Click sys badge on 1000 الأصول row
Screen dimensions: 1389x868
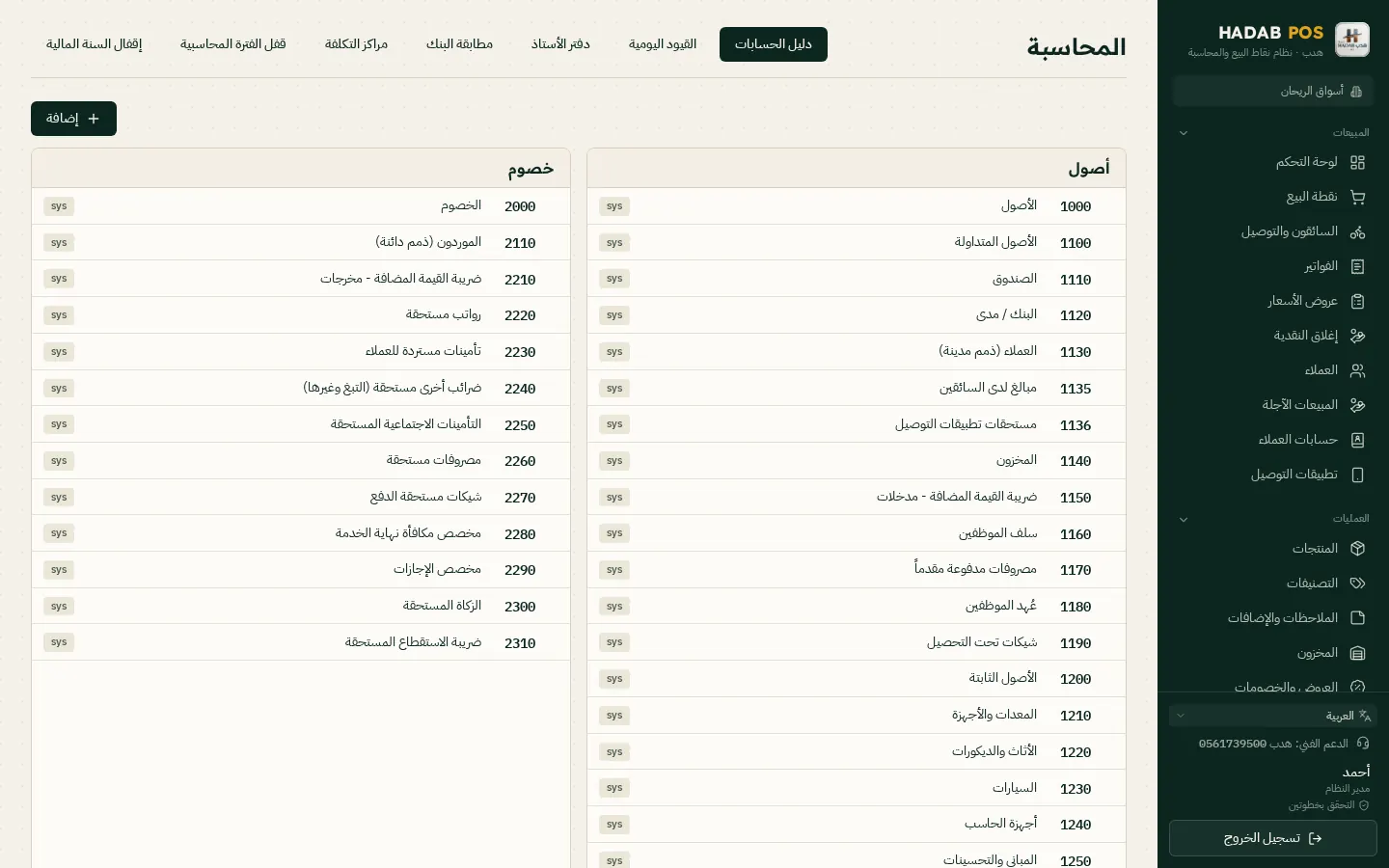click(614, 206)
